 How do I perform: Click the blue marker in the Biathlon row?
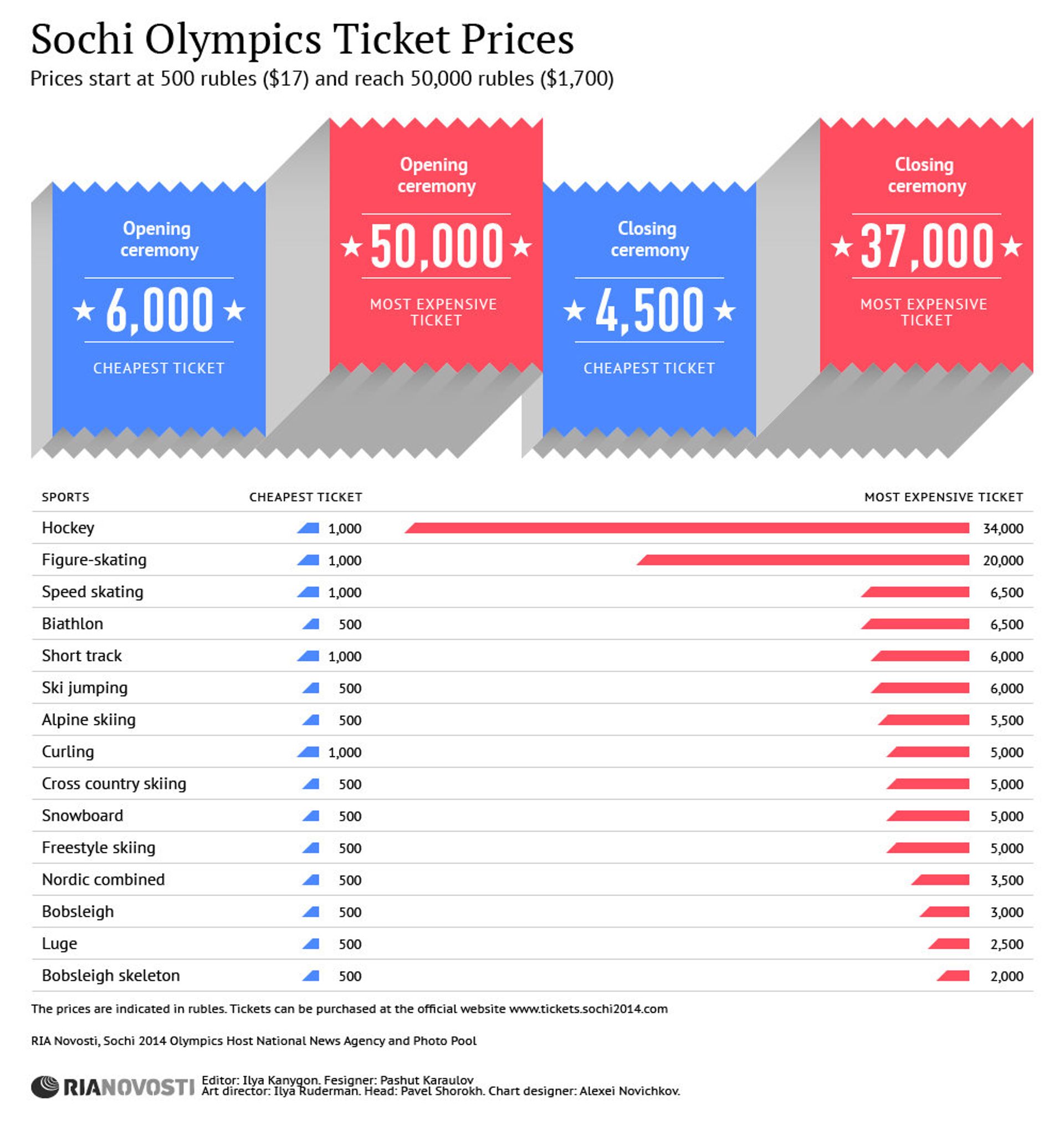(x=310, y=624)
